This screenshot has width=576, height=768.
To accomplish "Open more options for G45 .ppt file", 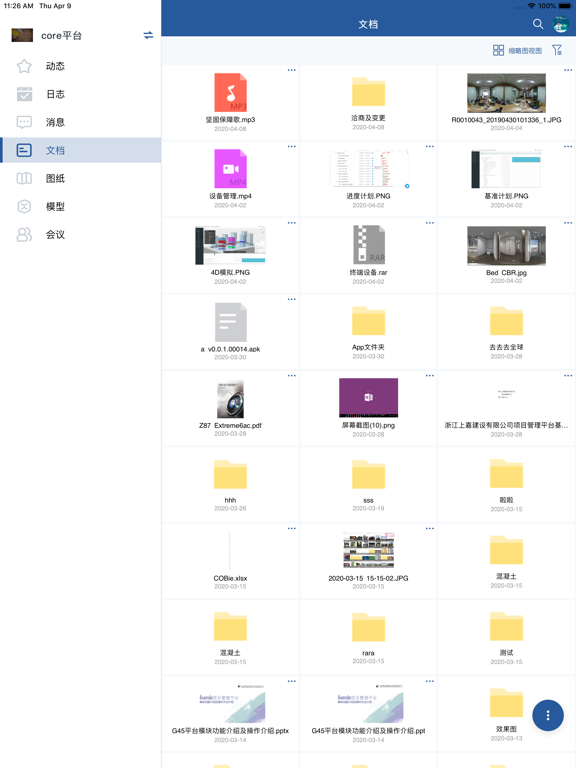I will click(x=430, y=681).
